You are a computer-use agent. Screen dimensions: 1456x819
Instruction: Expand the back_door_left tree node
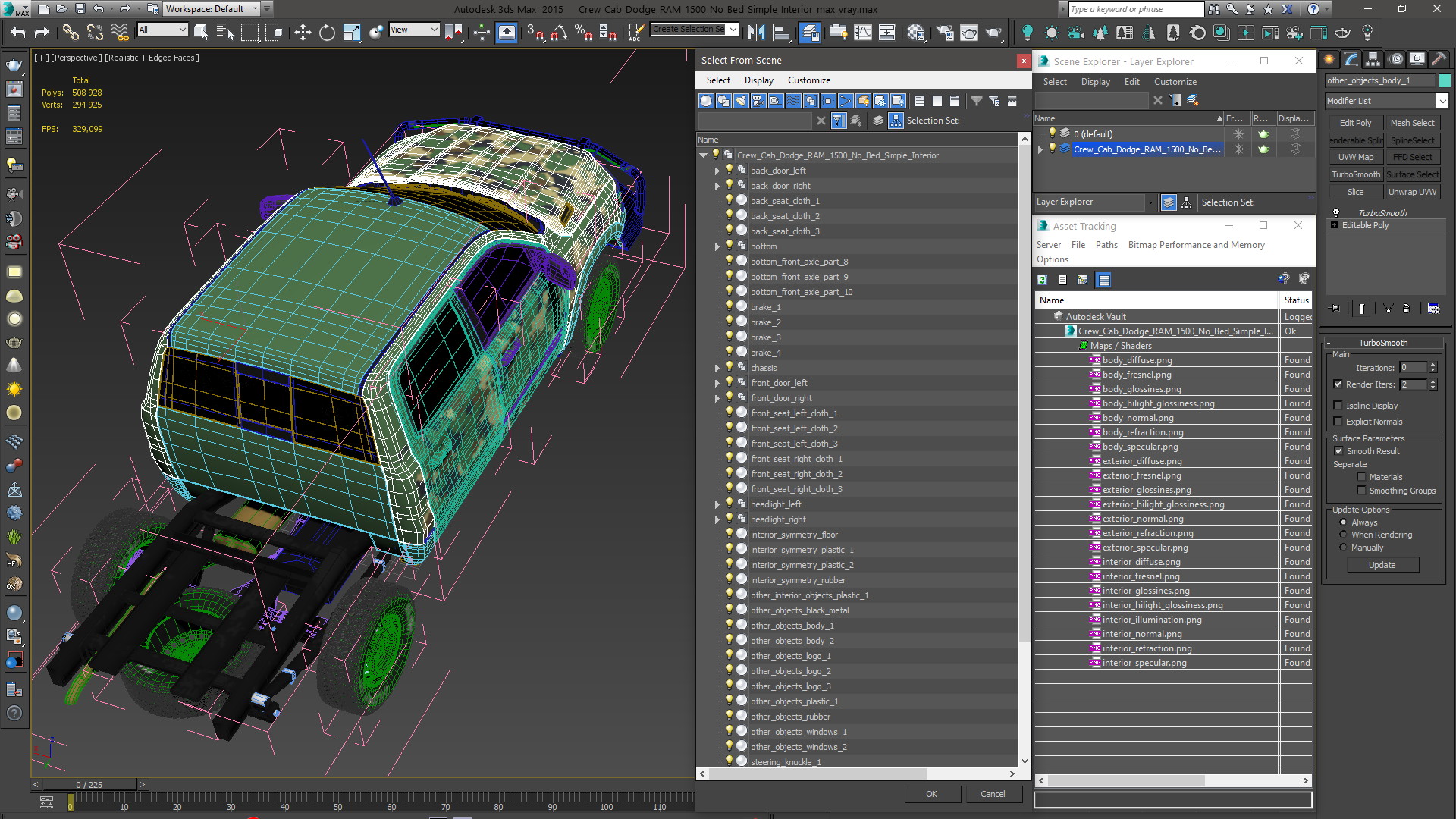click(x=717, y=171)
